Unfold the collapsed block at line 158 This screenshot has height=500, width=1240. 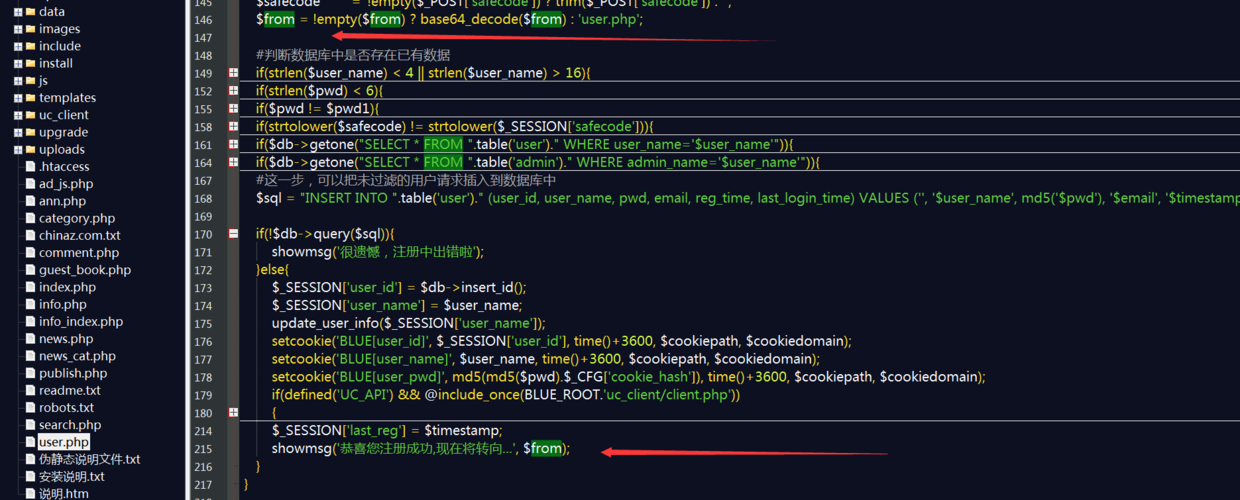[233, 127]
